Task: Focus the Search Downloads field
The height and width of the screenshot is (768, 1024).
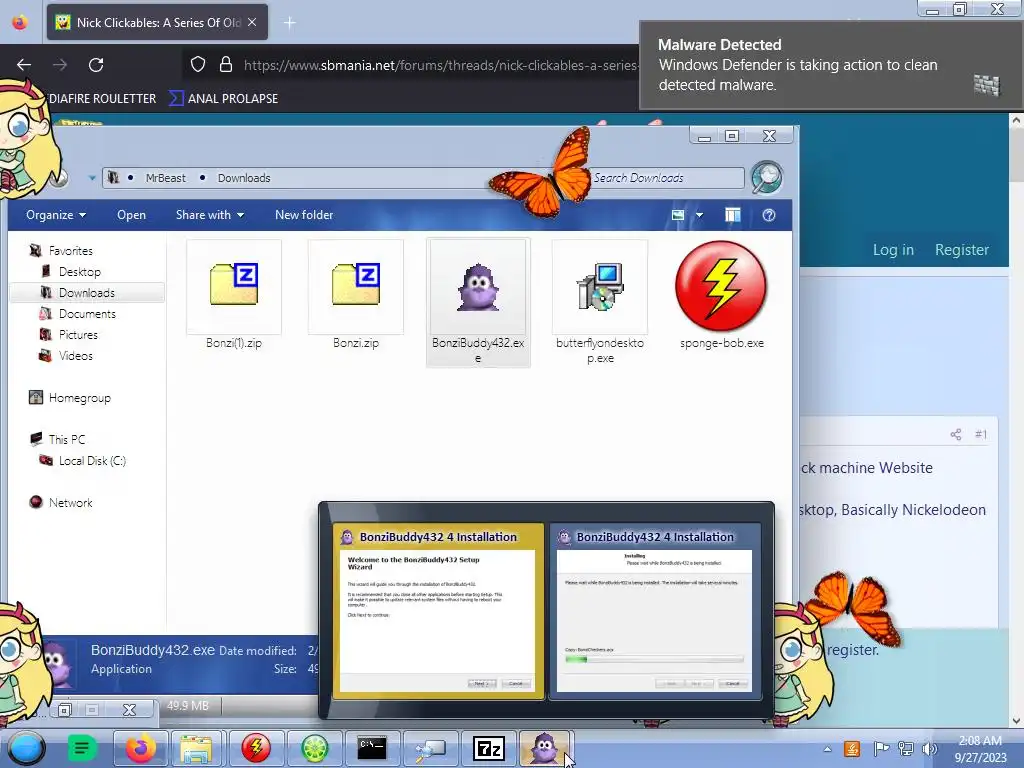Action: pyautogui.click(x=666, y=178)
